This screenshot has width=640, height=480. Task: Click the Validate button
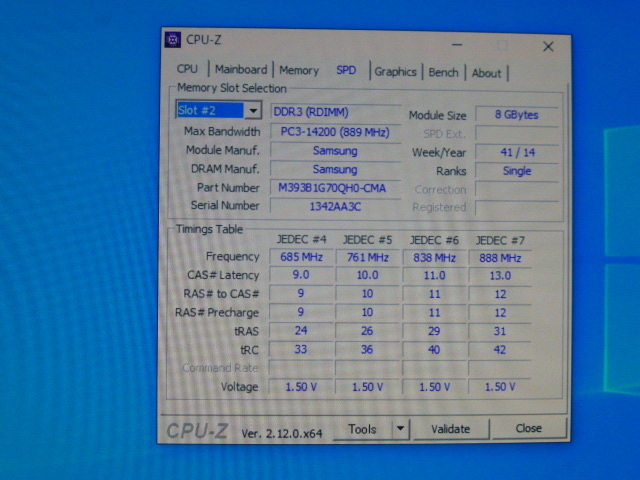click(x=450, y=429)
